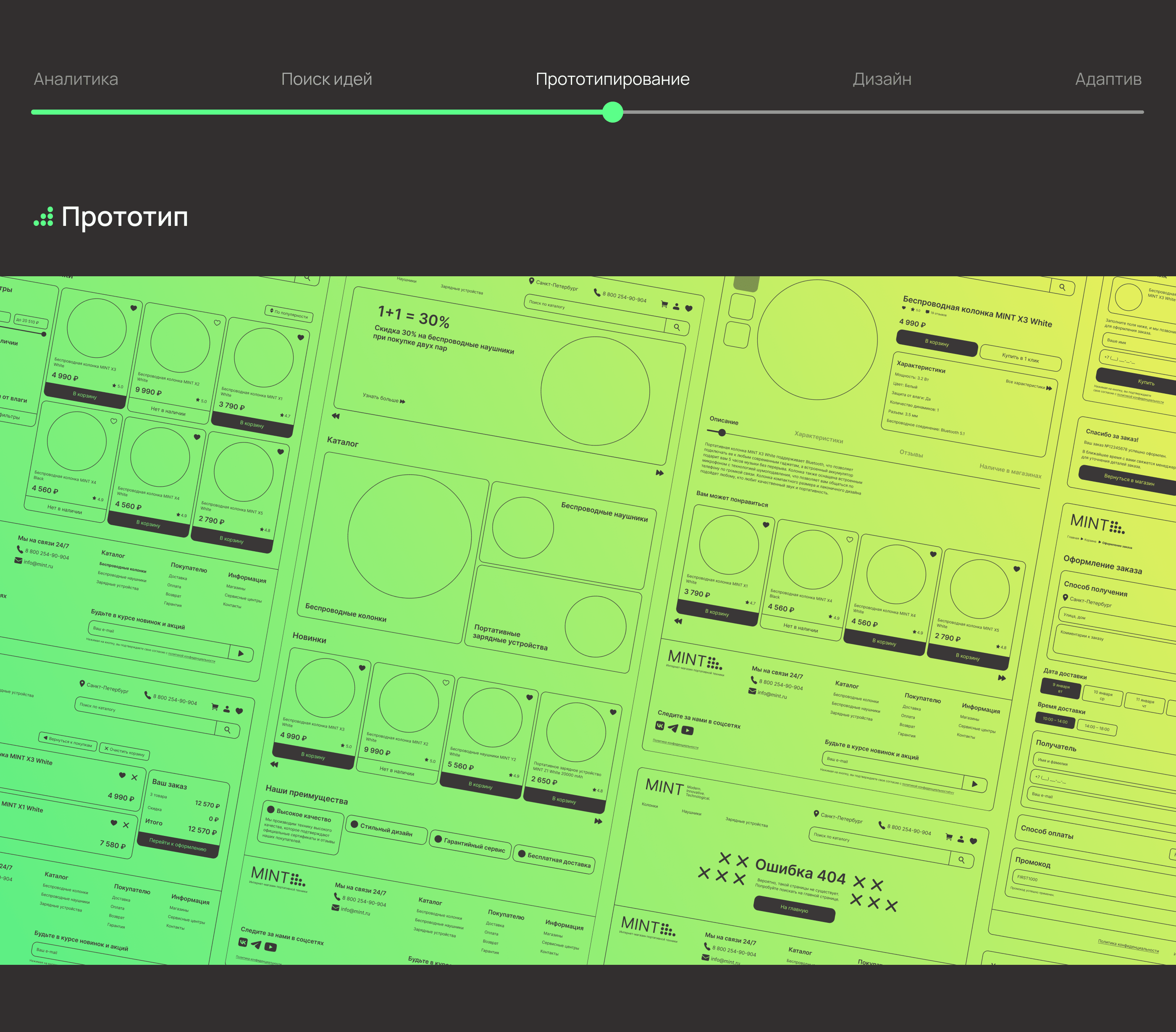This screenshot has height=1032, width=1176.
Task: Click the double-arrow beside Узнать больше
Action: click(x=402, y=401)
